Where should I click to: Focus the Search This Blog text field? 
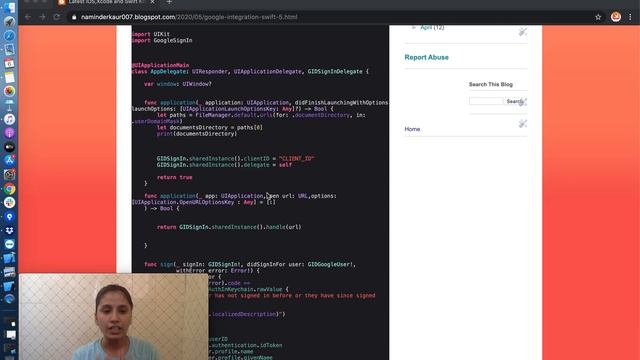click(486, 101)
